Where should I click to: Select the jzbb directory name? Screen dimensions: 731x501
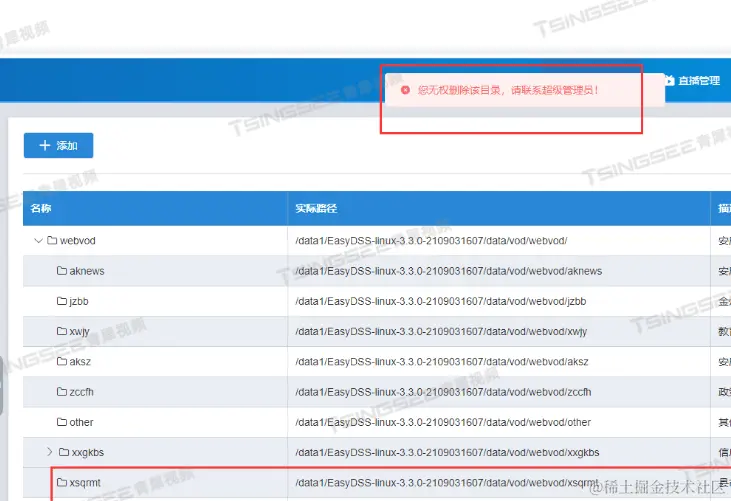tap(79, 302)
